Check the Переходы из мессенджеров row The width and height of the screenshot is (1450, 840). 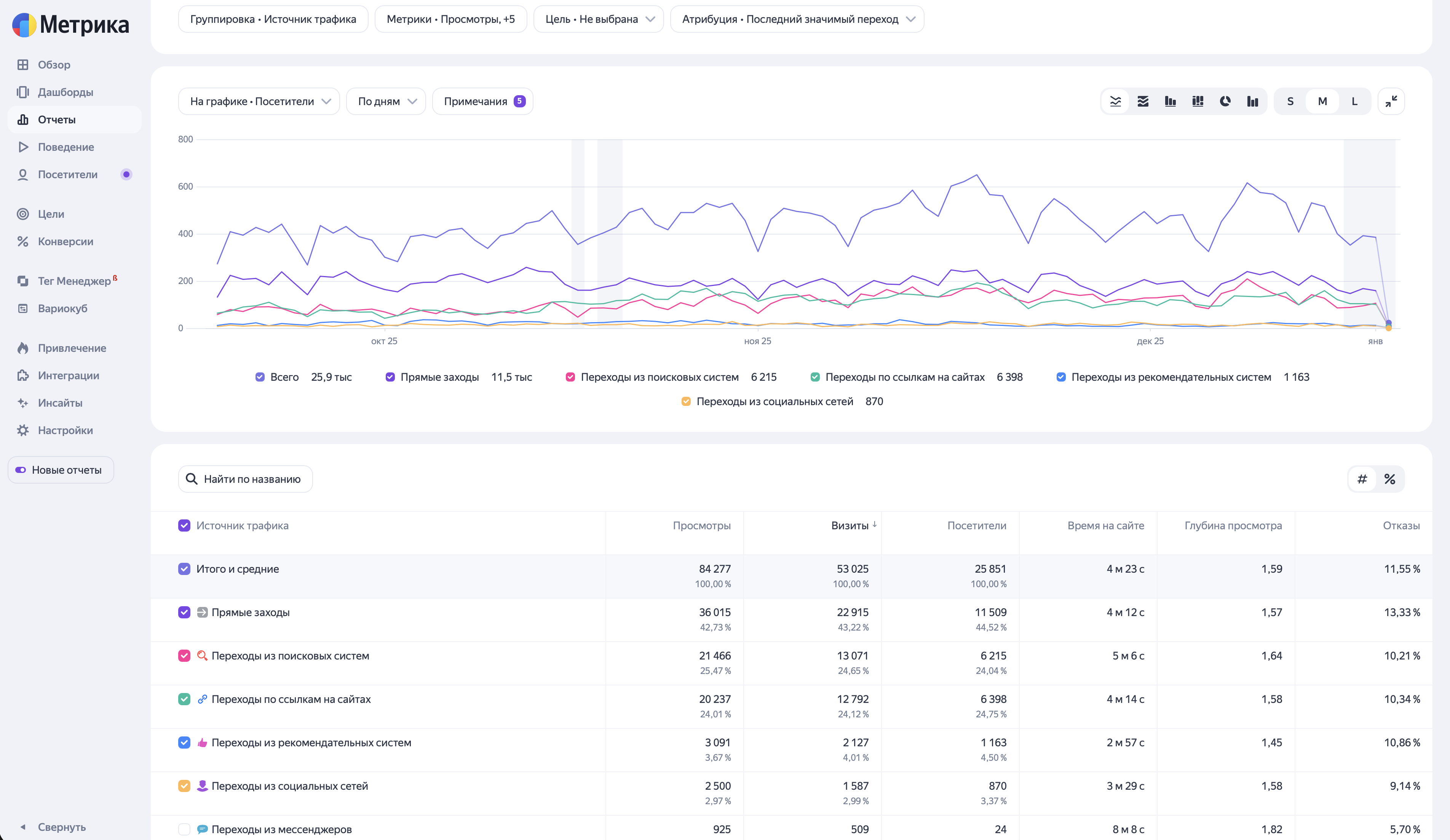click(x=184, y=829)
